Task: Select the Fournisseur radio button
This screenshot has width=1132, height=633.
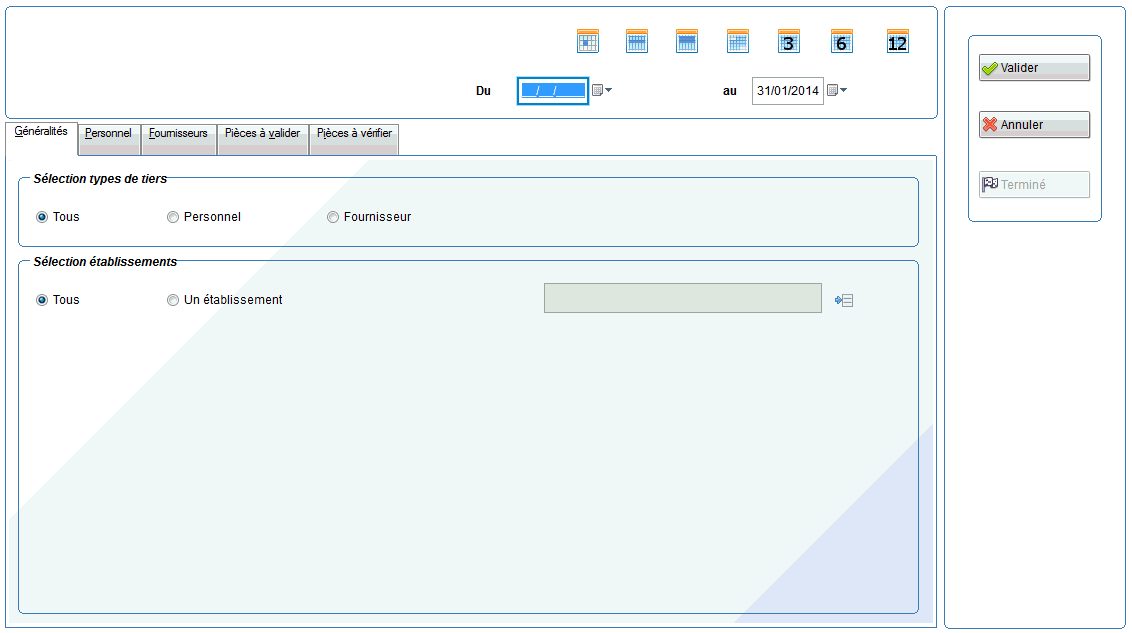Action: 333,217
